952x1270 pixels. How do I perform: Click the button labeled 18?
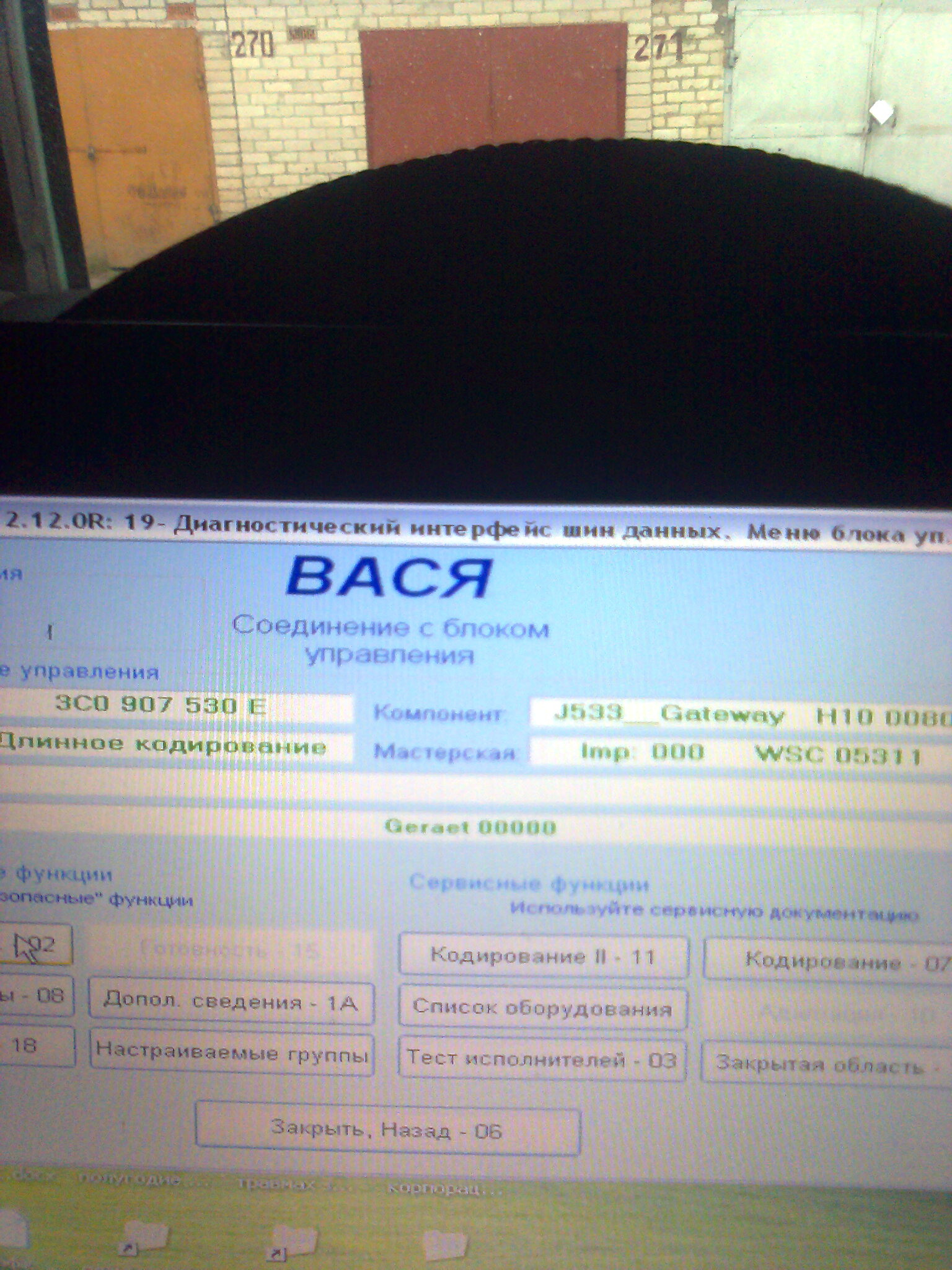pos(36,1046)
